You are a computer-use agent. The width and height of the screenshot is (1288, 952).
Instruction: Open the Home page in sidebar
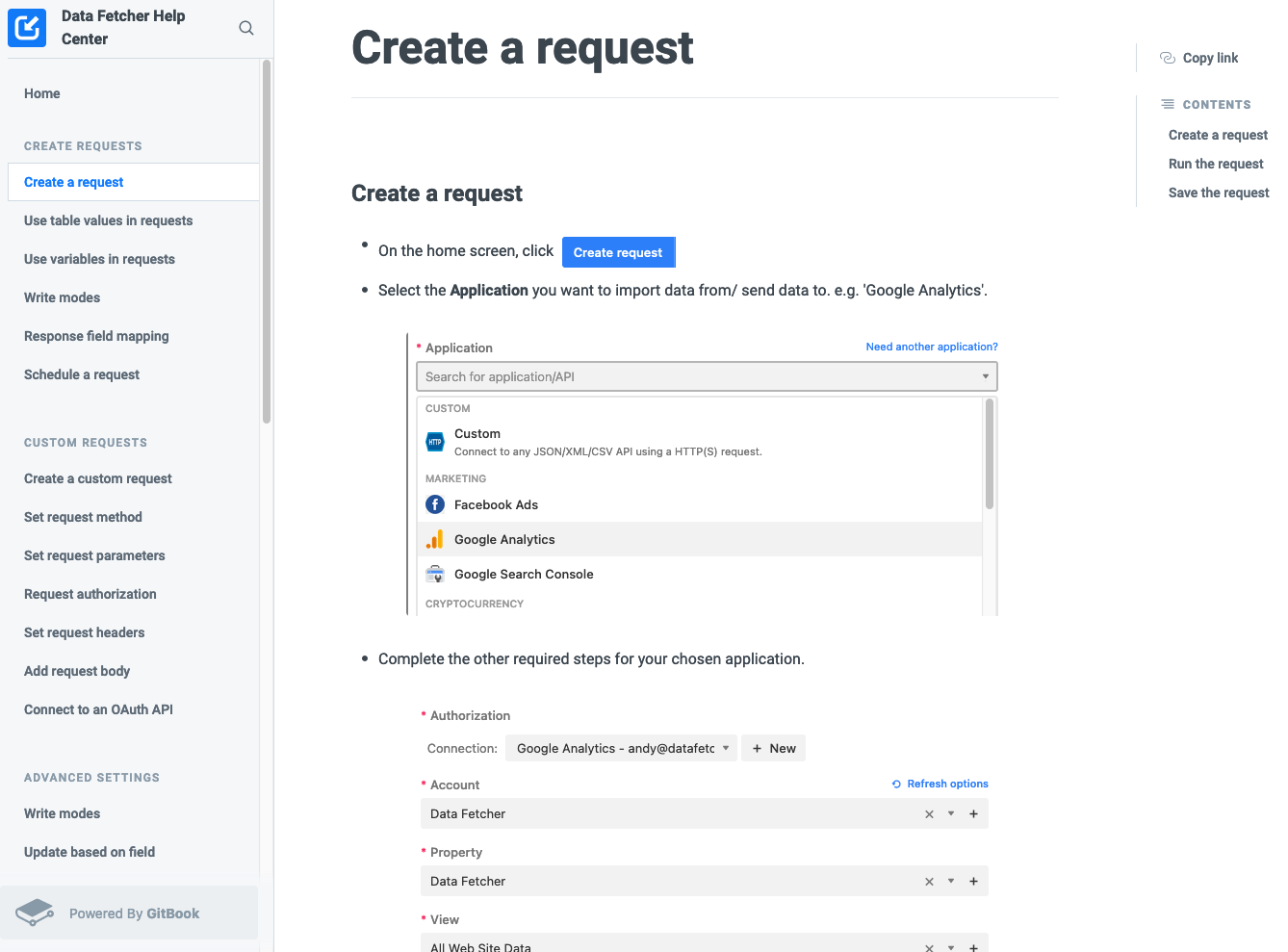coord(42,93)
